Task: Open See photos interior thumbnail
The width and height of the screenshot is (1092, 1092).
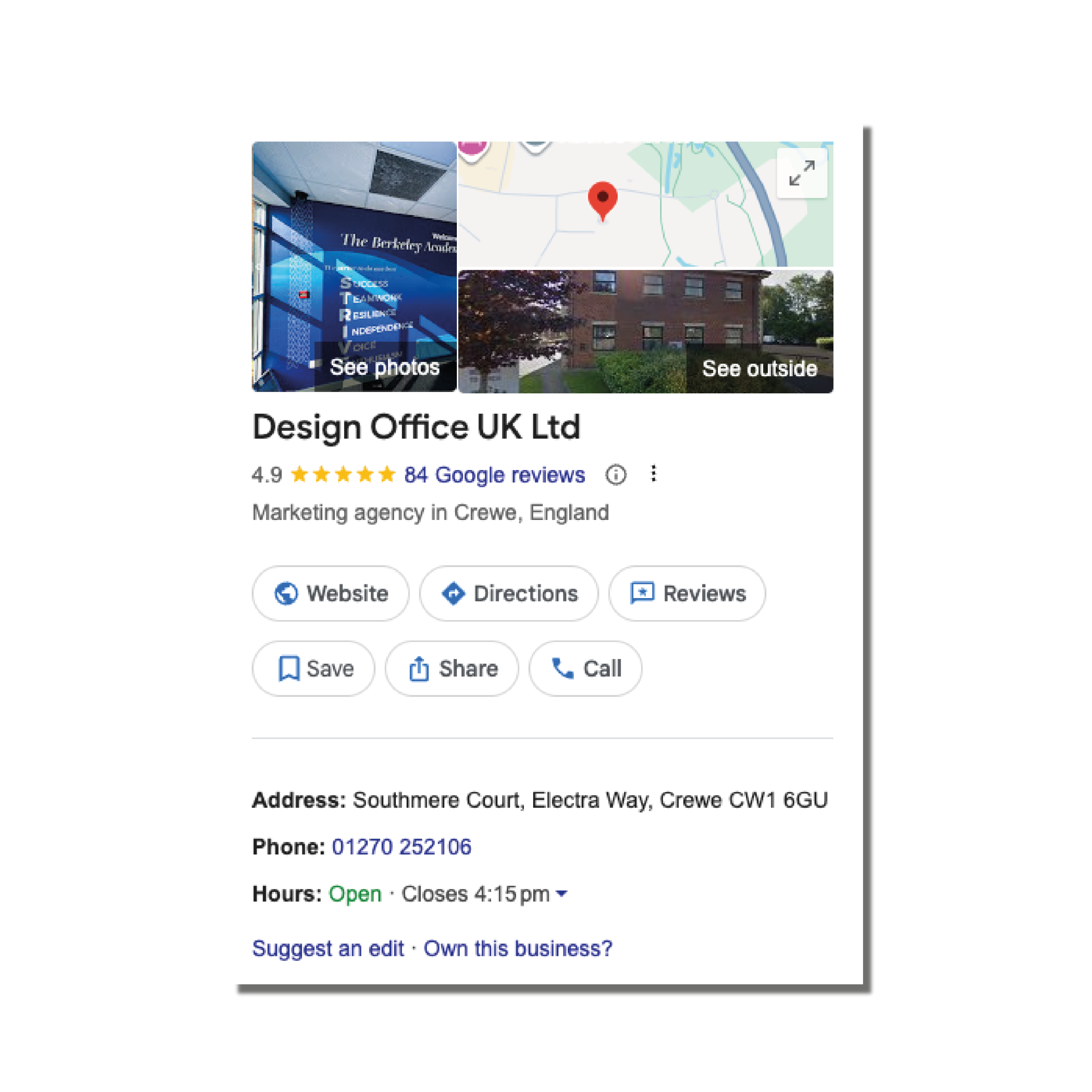Action: coord(354,267)
